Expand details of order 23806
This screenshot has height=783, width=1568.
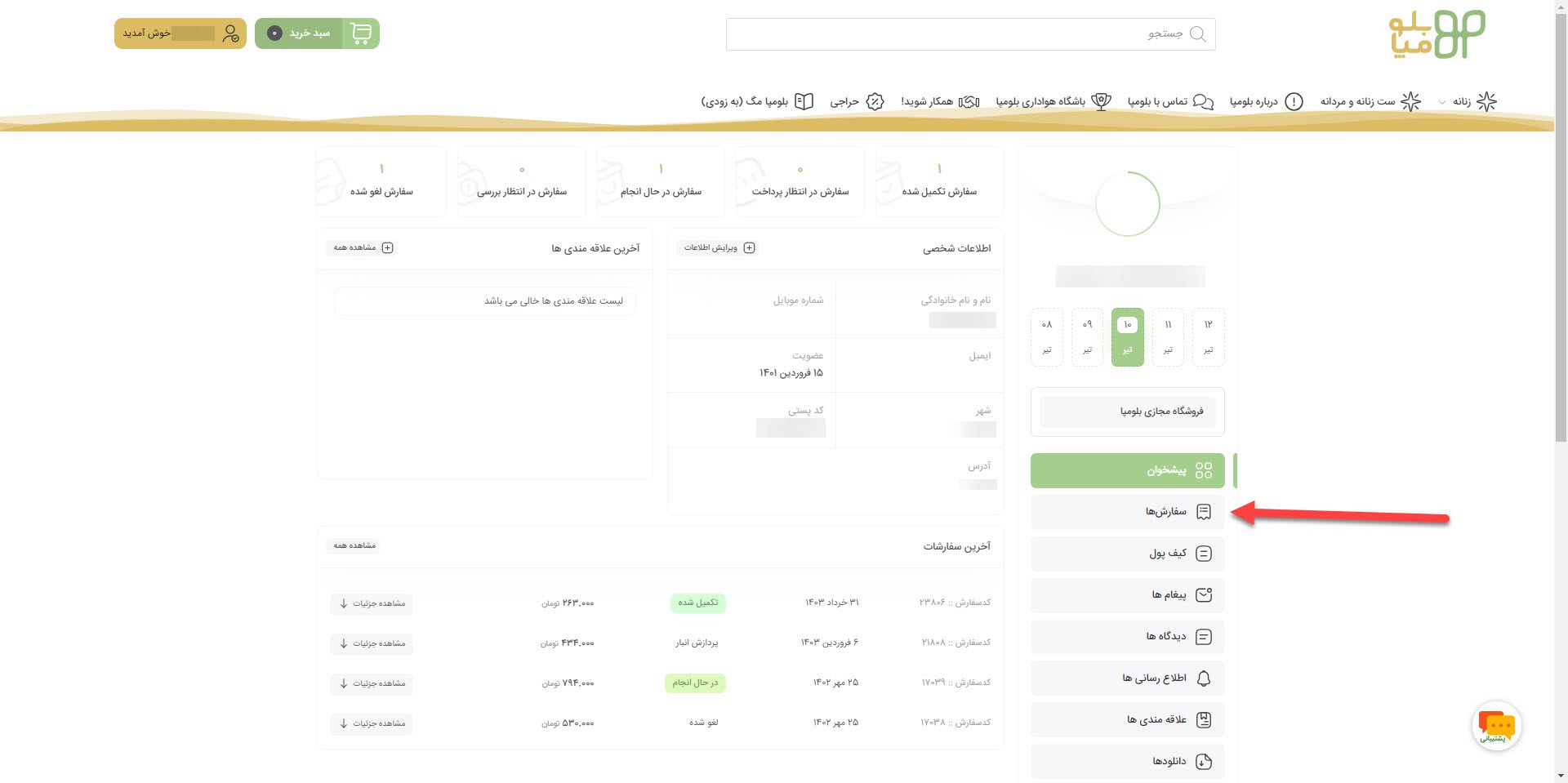[372, 603]
